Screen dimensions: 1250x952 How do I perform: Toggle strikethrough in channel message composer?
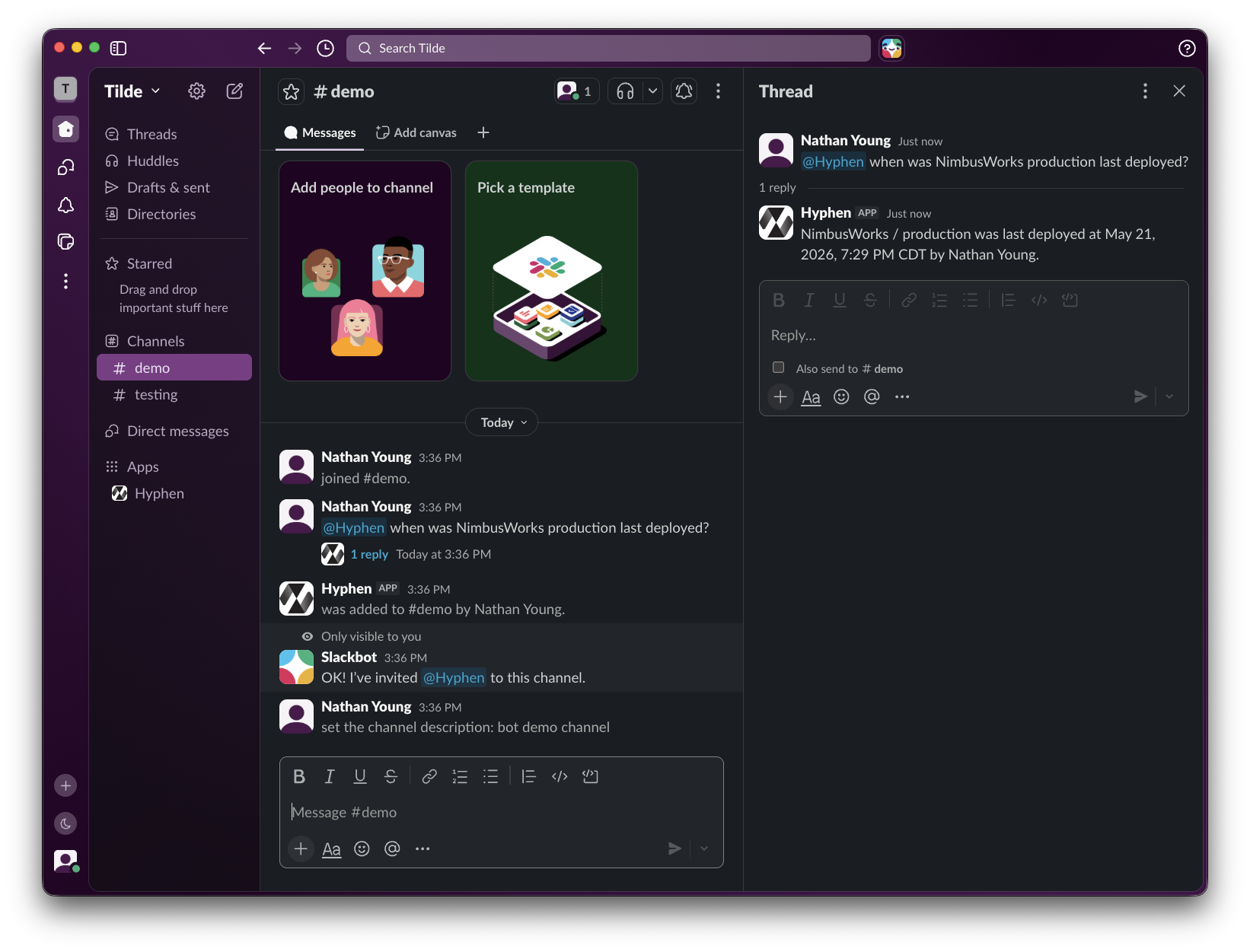click(391, 776)
